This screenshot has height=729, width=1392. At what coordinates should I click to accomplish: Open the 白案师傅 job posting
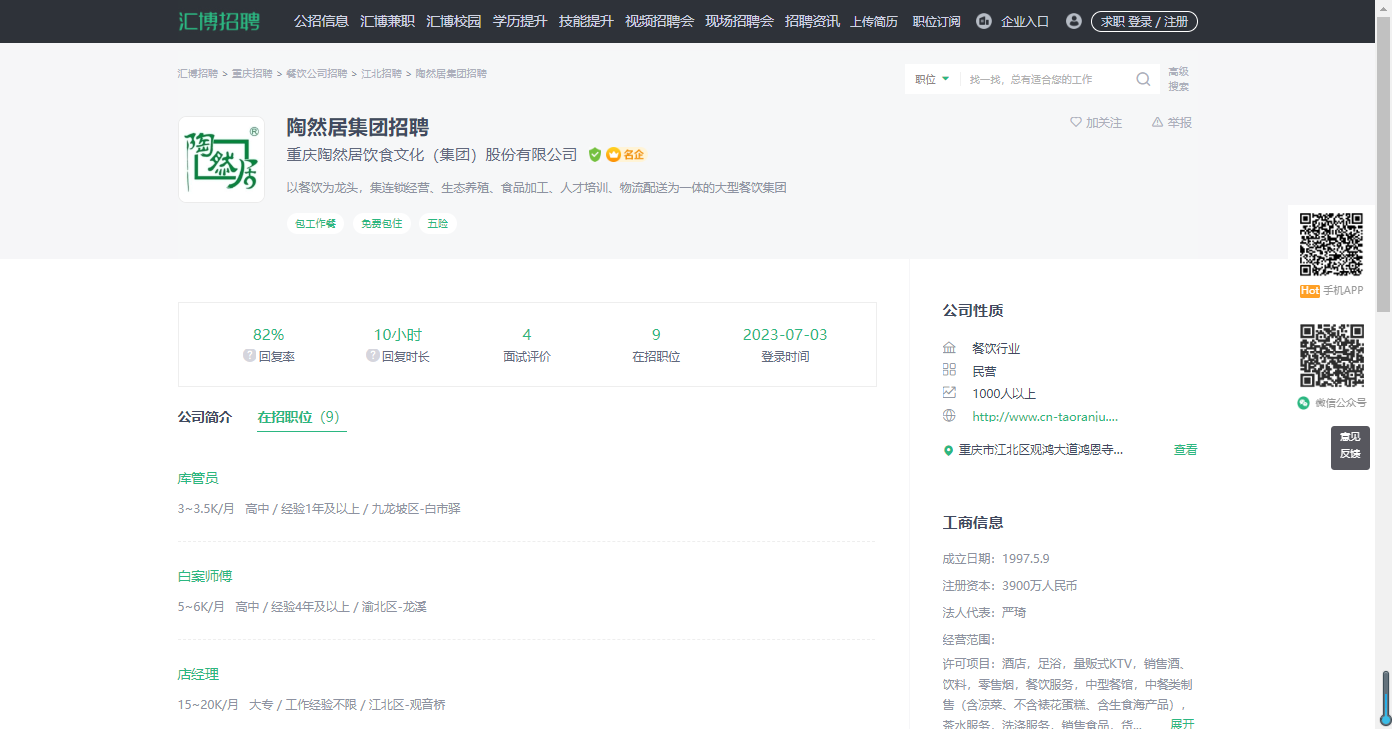click(x=205, y=576)
